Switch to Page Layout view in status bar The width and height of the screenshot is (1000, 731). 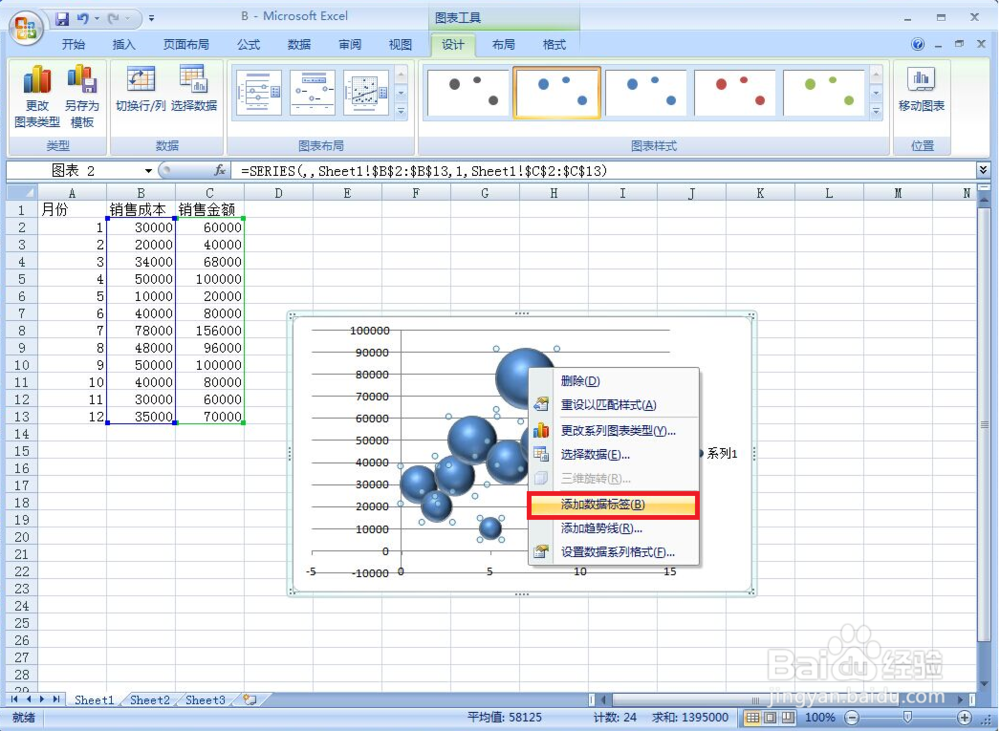tap(770, 718)
